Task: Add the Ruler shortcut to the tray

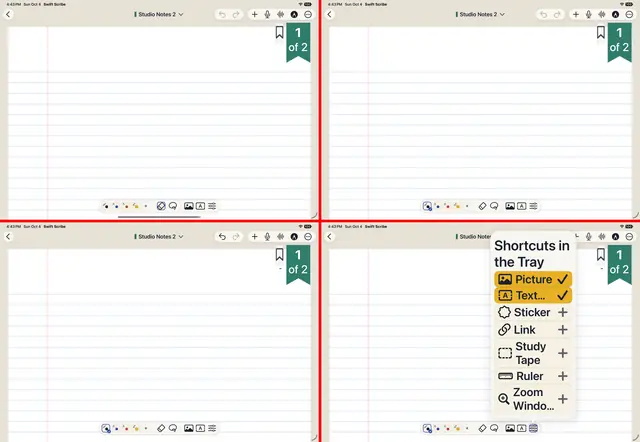Action: 533,376
